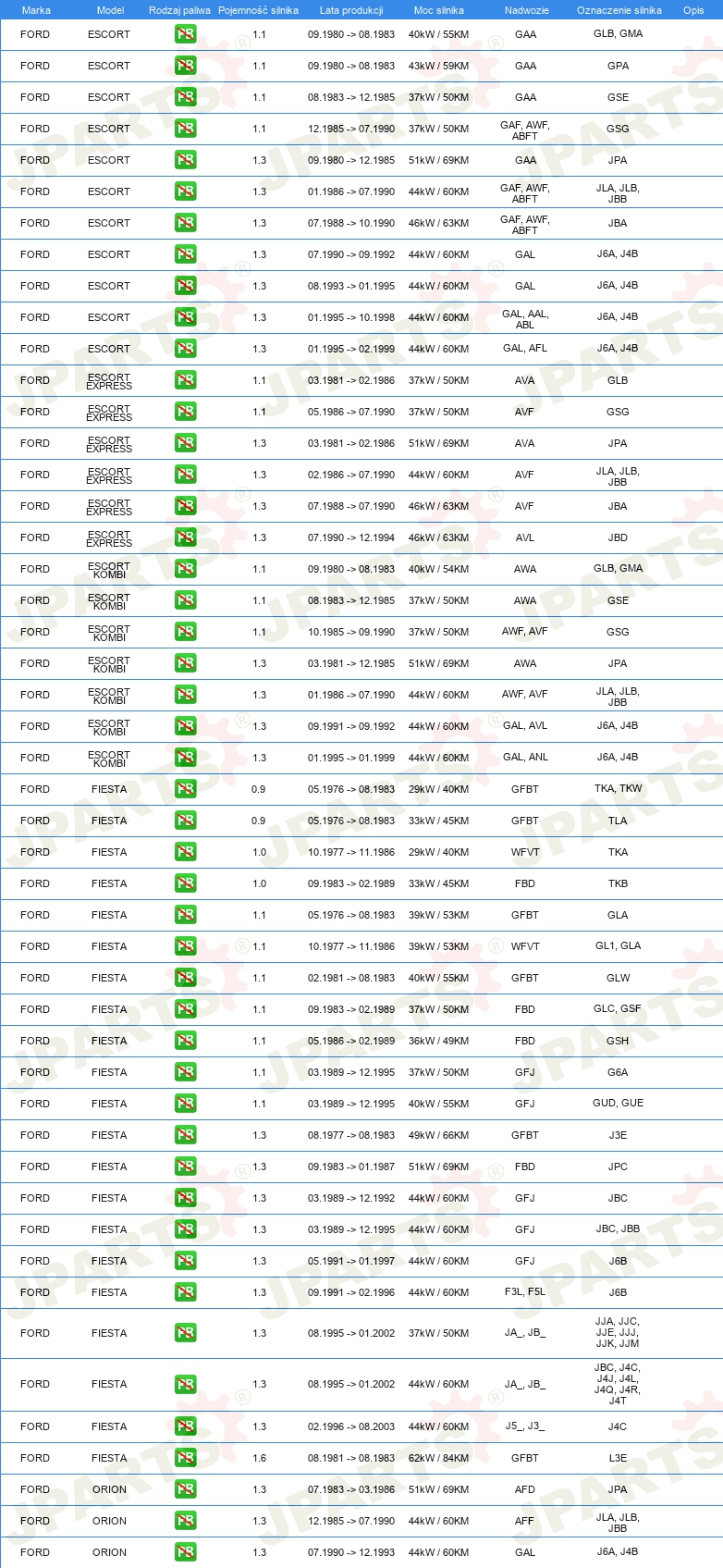Click the Oznaczenie silnika column header

click(x=619, y=10)
